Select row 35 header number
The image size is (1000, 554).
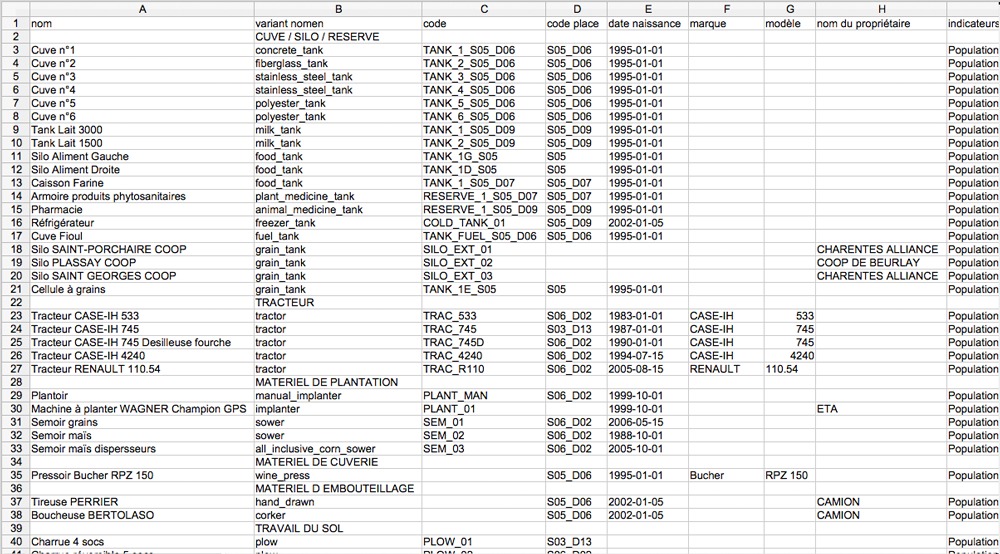(15, 475)
